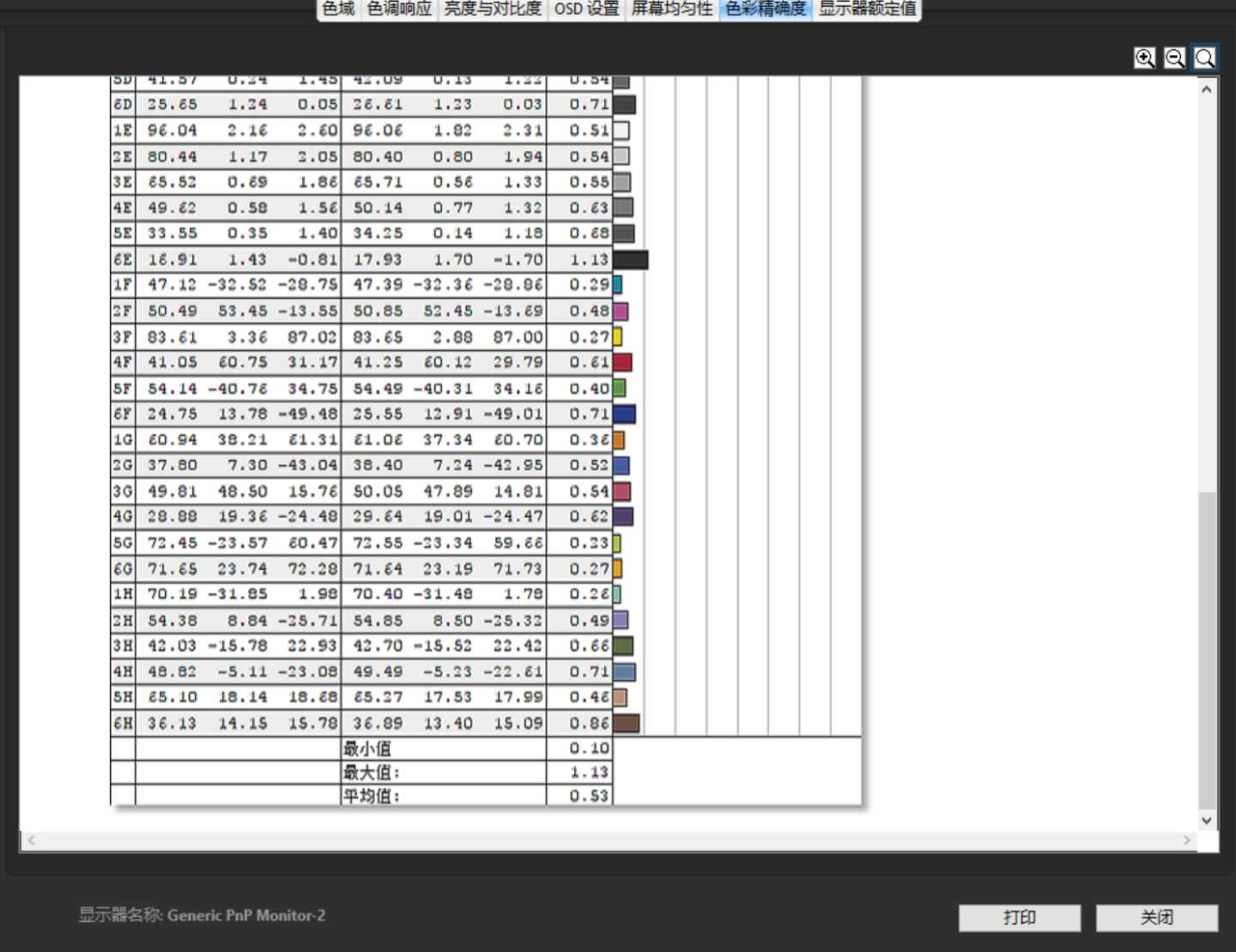The width and height of the screenshot is (1236, 952).
Task: Click the zoom in magnifier icon
Action: [1144, 58]
